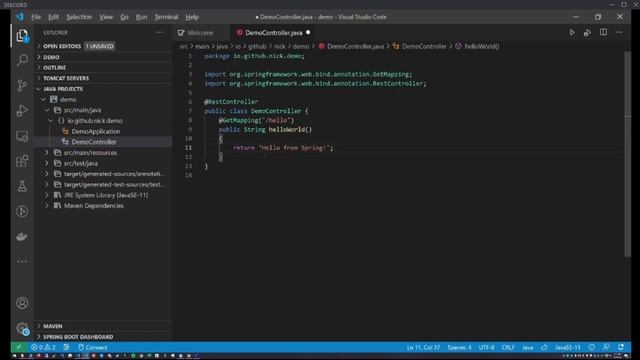Image resolution: width=640 pixels, height=360 pixels.
Task: Open the Run and Debug view
Action: tap(22, 111)
